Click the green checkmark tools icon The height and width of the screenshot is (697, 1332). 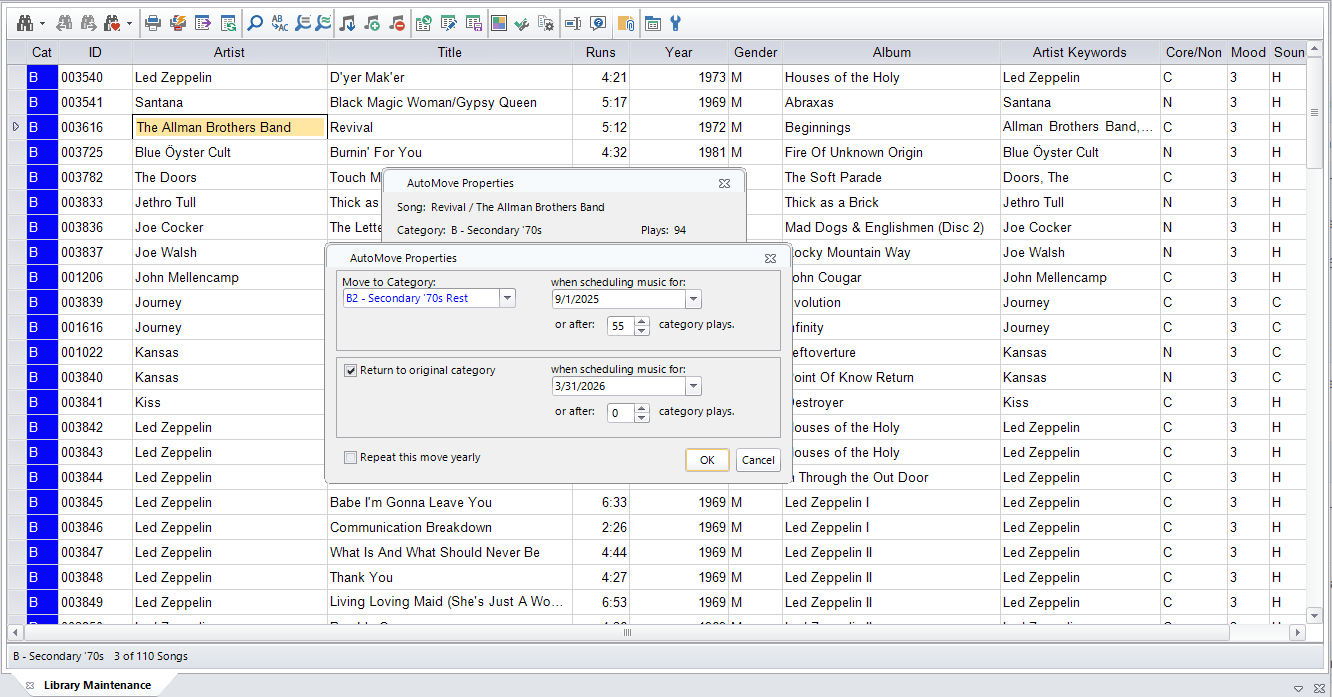(x=522, y=22)
